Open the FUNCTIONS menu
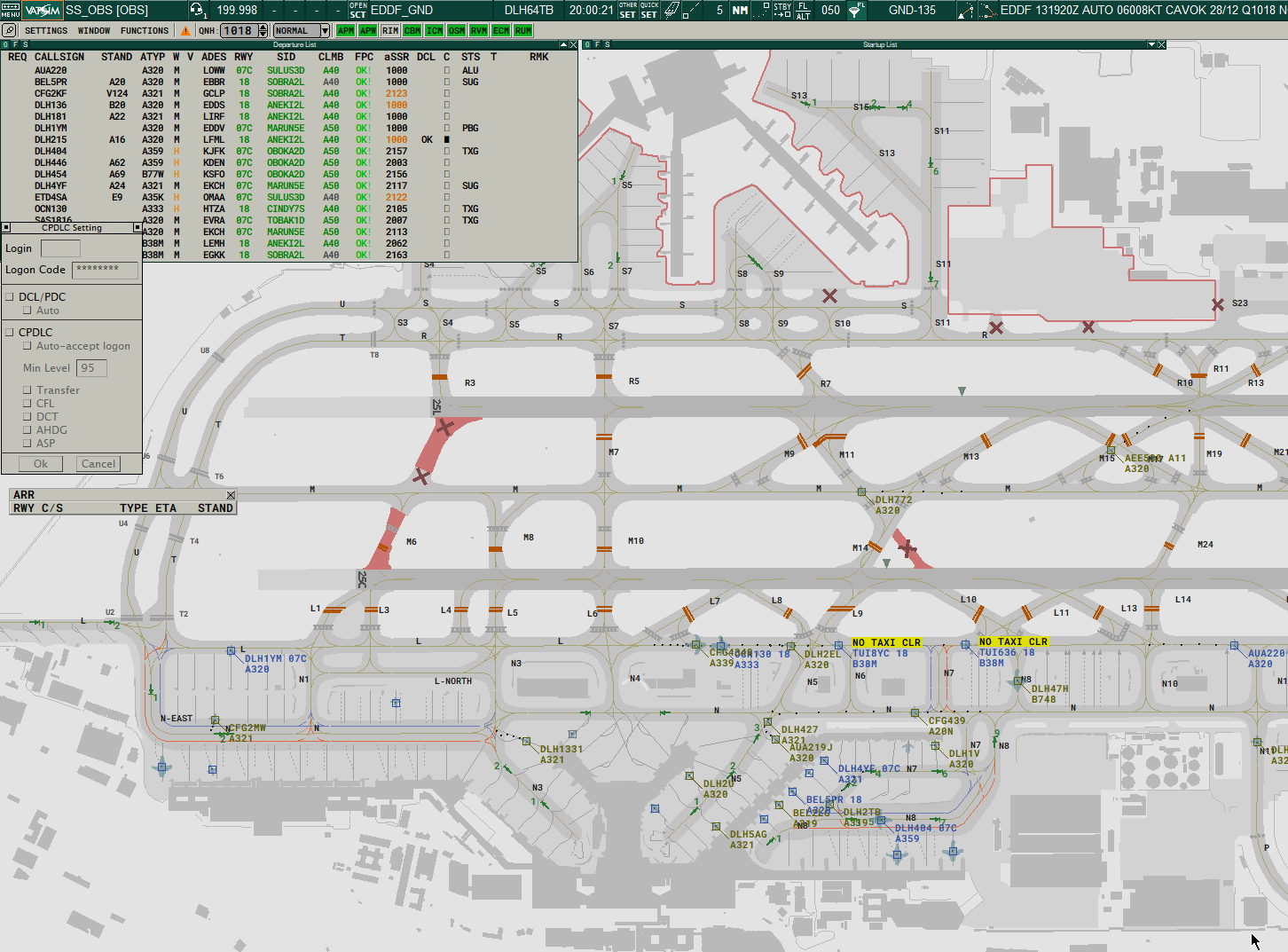Image resolution: width=1288 pixels, height=952 pixels. [145, 30]
